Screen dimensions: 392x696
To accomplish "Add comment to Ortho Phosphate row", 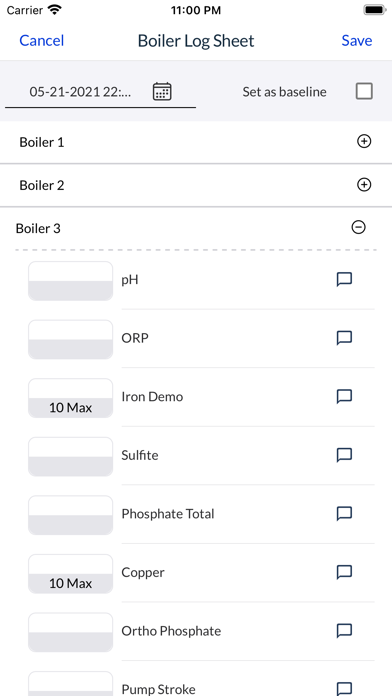I will point(344,631).
